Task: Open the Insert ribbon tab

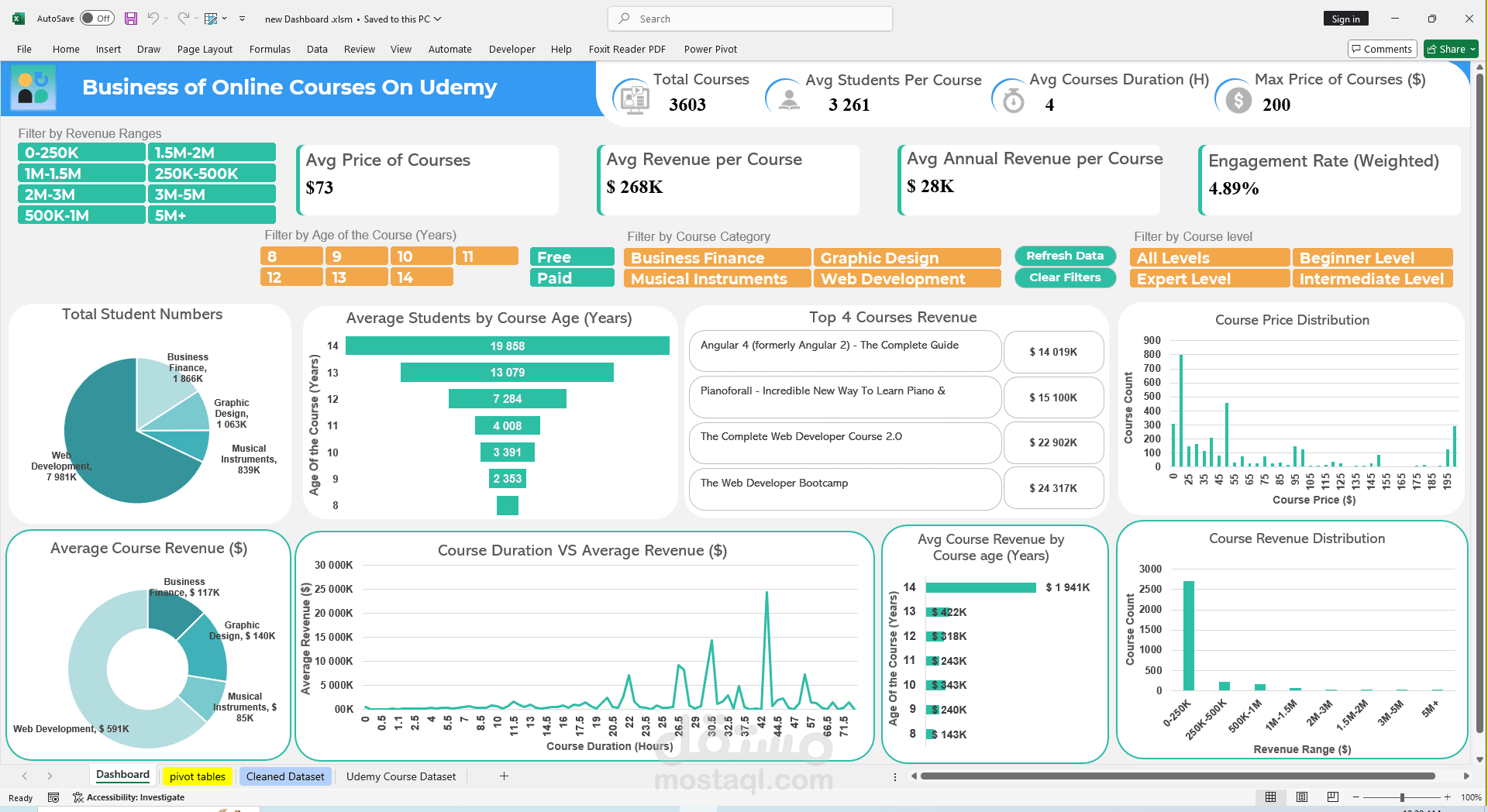Action: pyautogui.click(x=108, y=49)
